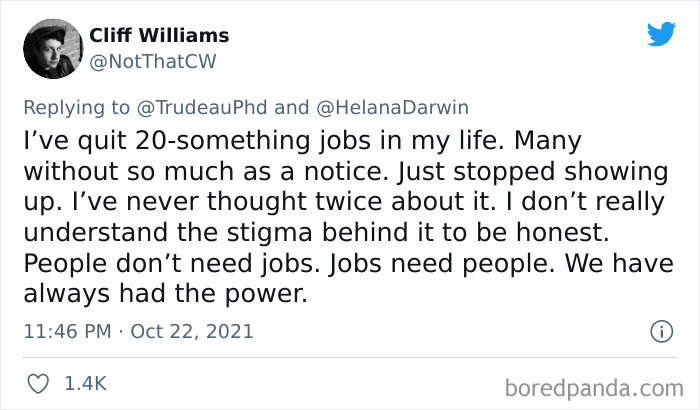Click the "People don't need jobs" sentence
This screenshot has width=700, height=410.
[x=151, y=265]
